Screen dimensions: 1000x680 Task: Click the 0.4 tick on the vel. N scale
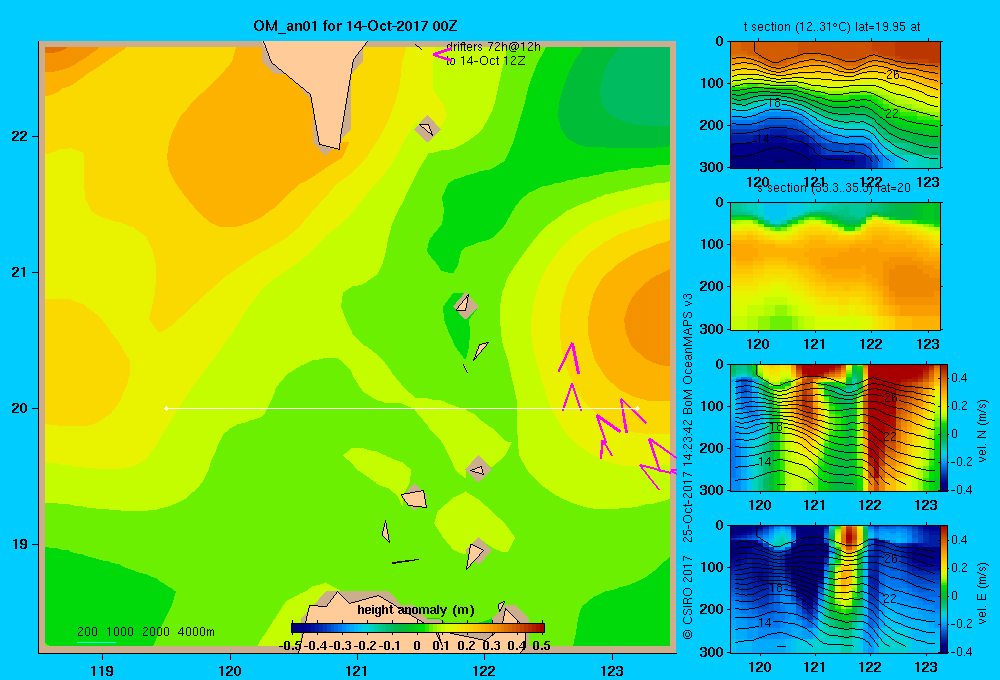pyautogui.click(x=960, y=378)
